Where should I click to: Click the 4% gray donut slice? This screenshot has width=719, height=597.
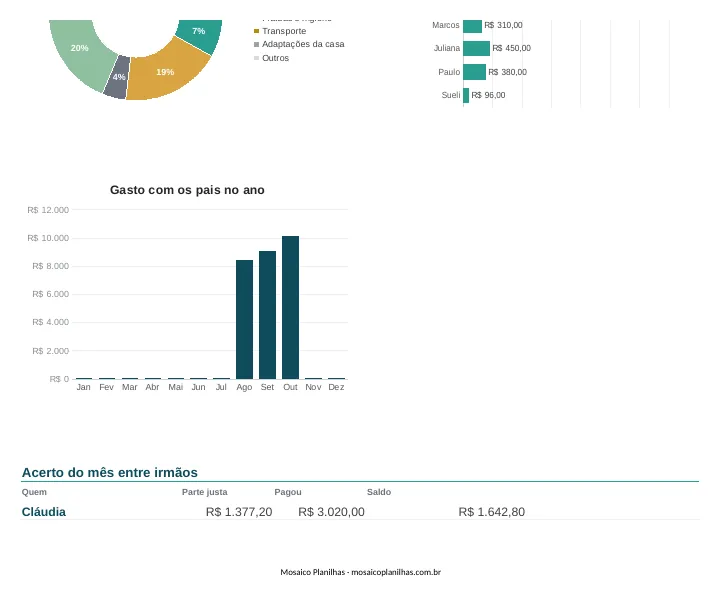(x=117, y=78)
